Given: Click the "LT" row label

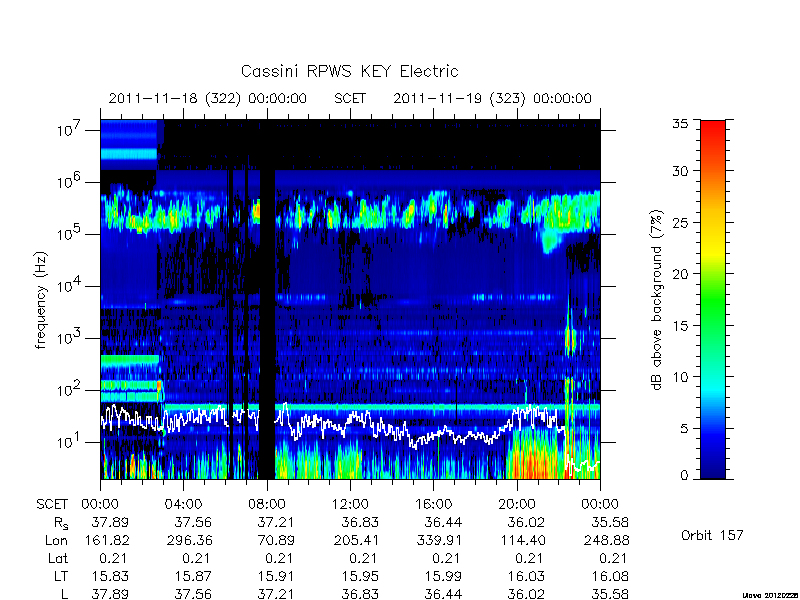Looking at the screenshot, I should pyautogui.click(x=61, y=577).
